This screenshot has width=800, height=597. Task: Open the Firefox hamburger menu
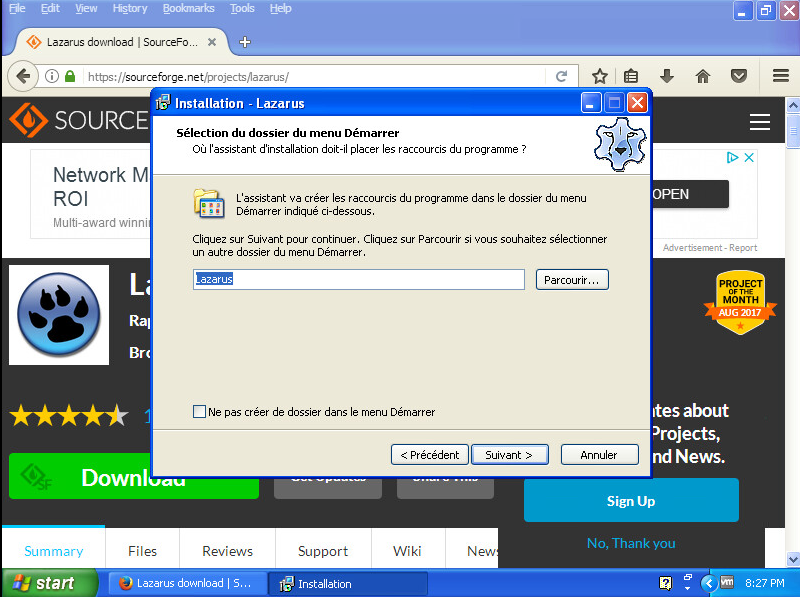click(781, 76)
